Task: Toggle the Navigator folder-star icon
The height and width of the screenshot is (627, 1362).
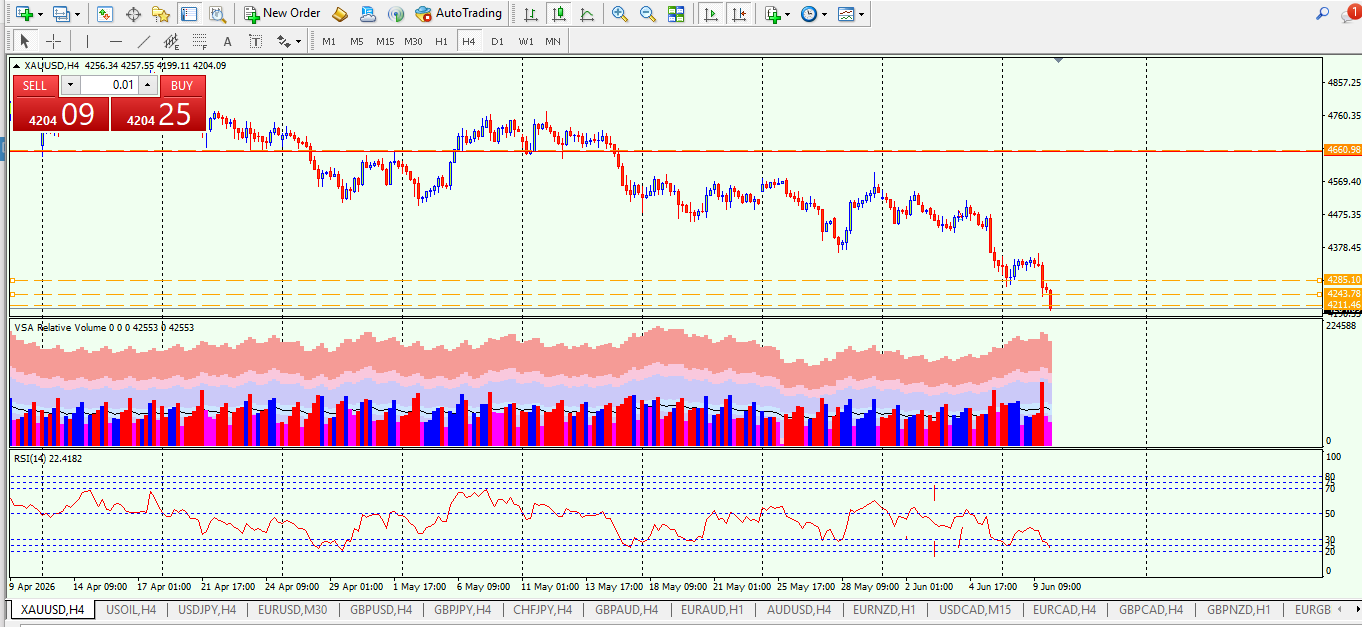Action: tap(160, 14)
